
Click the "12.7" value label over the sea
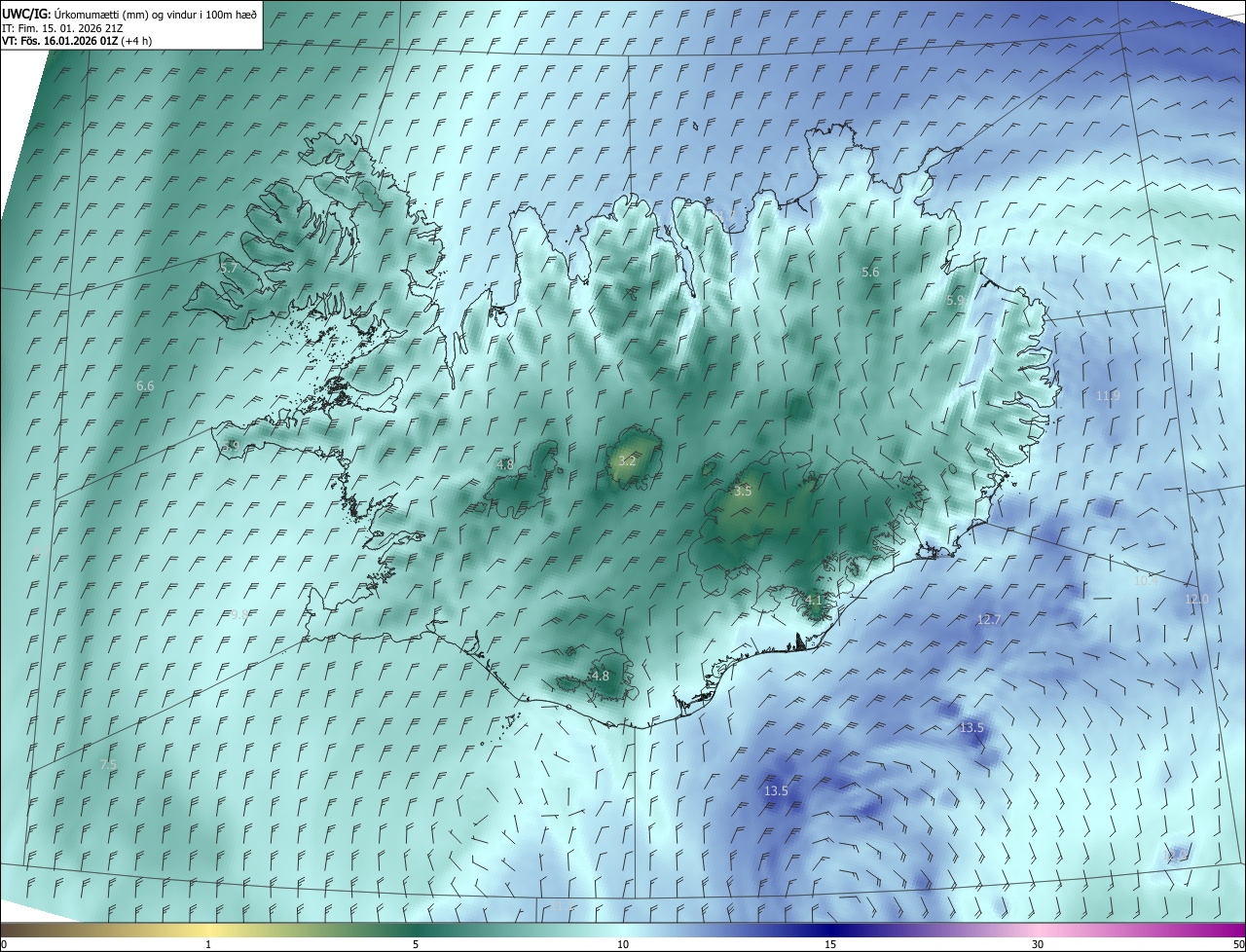click(x=988, y=620)
